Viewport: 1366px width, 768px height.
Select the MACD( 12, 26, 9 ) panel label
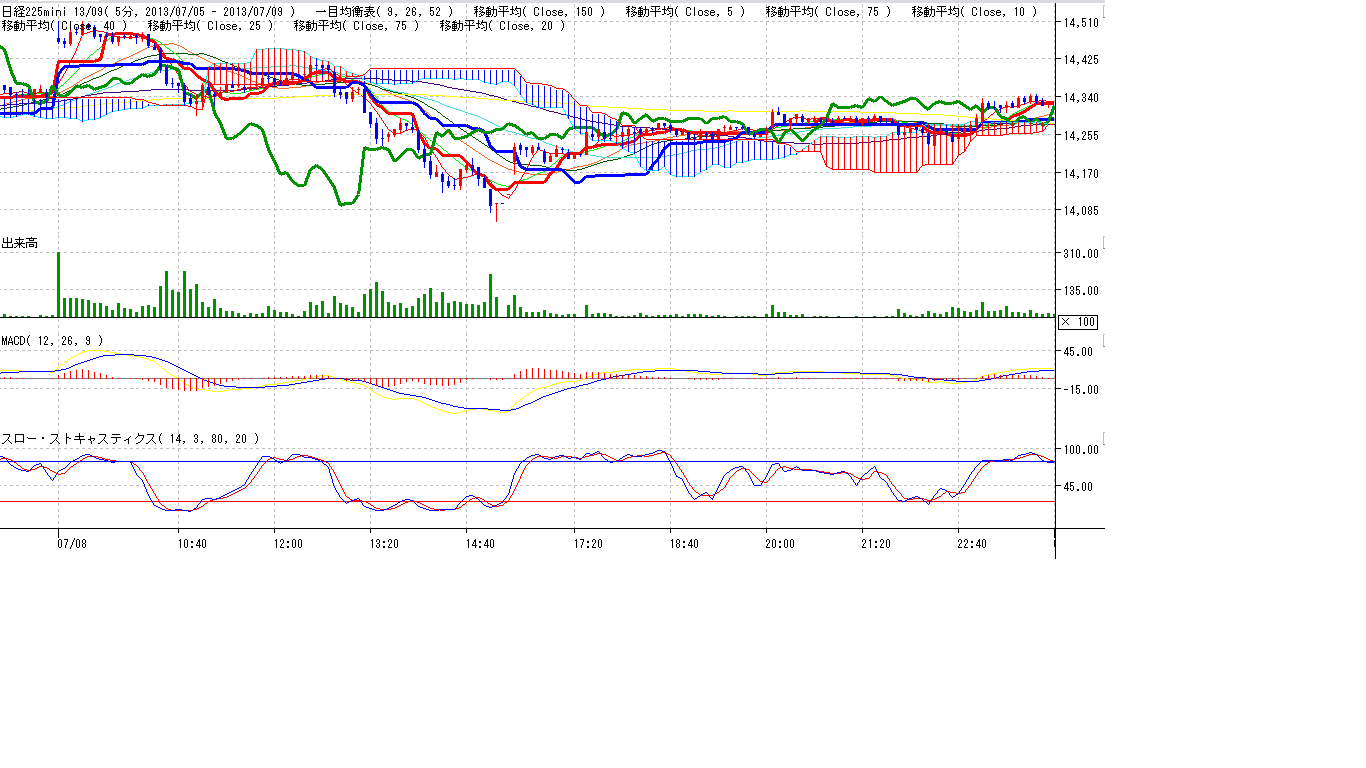[x=52, y=341]
